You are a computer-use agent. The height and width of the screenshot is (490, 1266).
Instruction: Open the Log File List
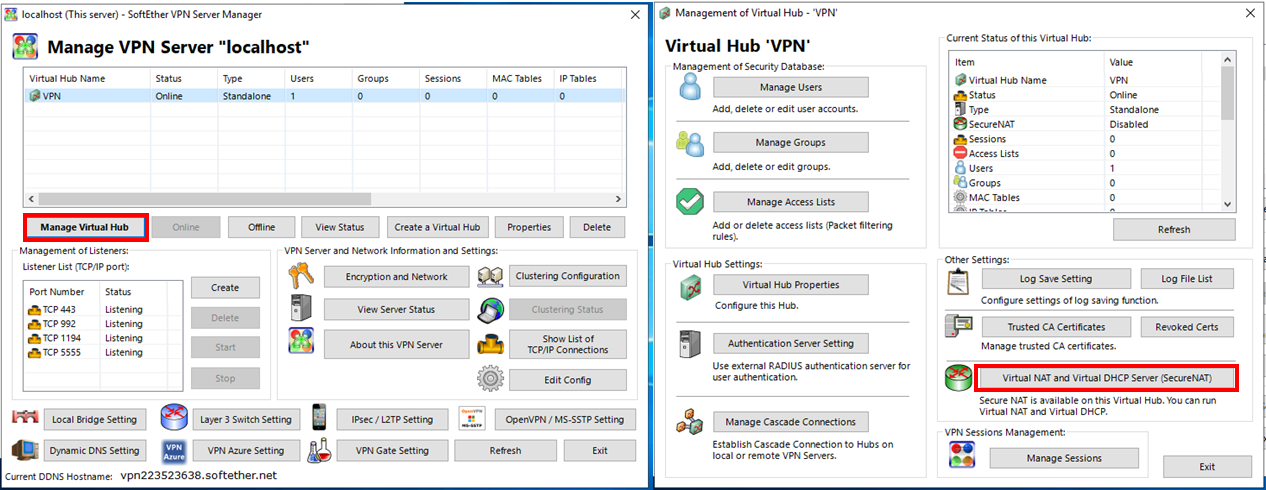pyautogui.click(x=1189, y=278)
